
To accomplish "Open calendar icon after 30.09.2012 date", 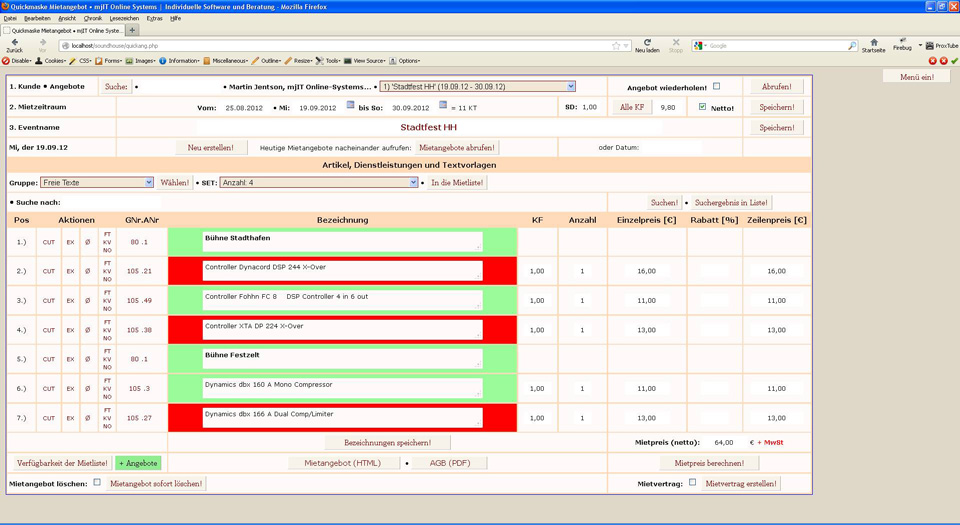I will (x=443, y=105).
